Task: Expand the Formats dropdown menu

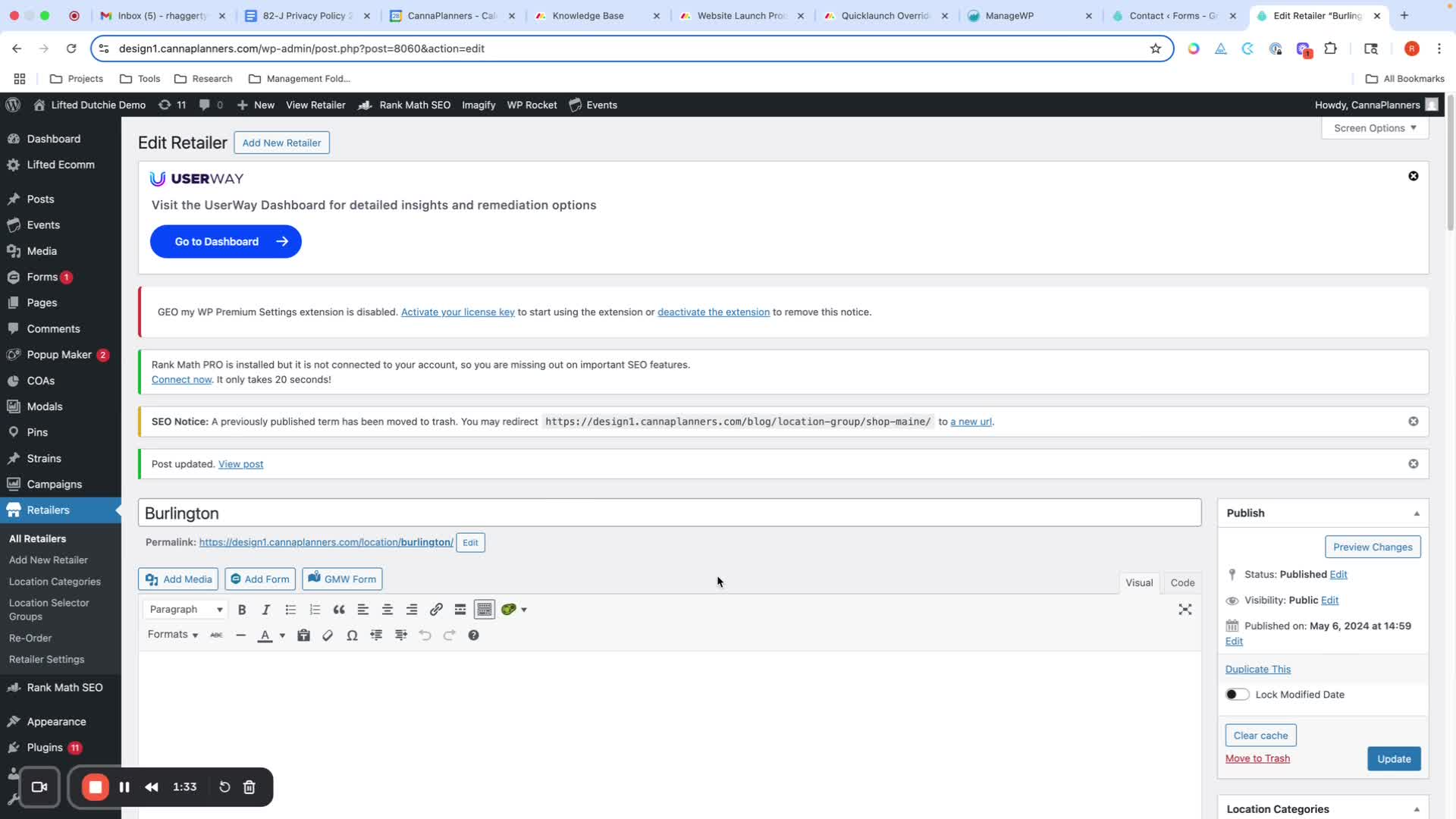Action: [x=173, y=635]
